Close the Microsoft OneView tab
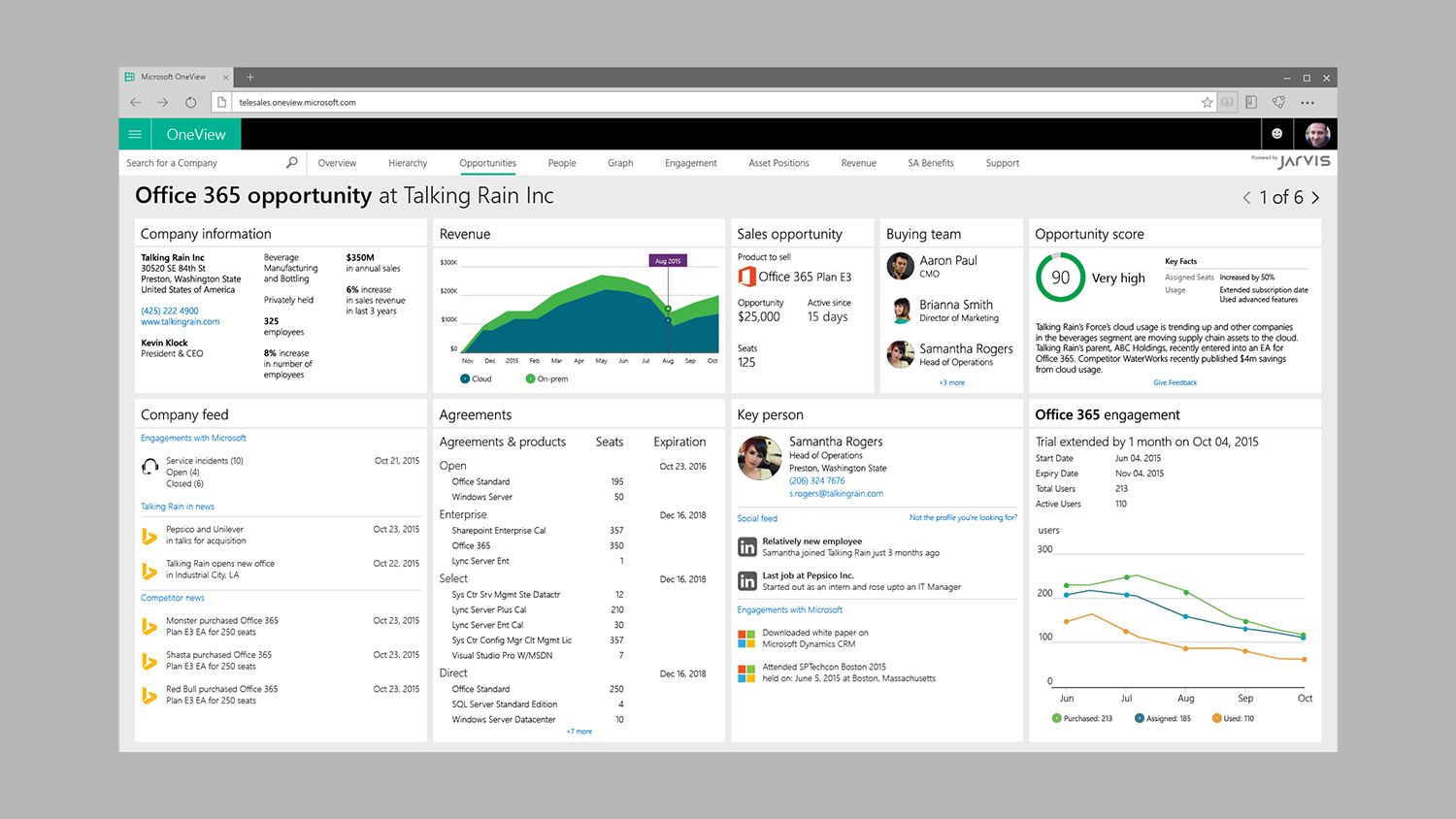Image resolution: width=1456 pixels, height=819 pixels. coord(226,77)
